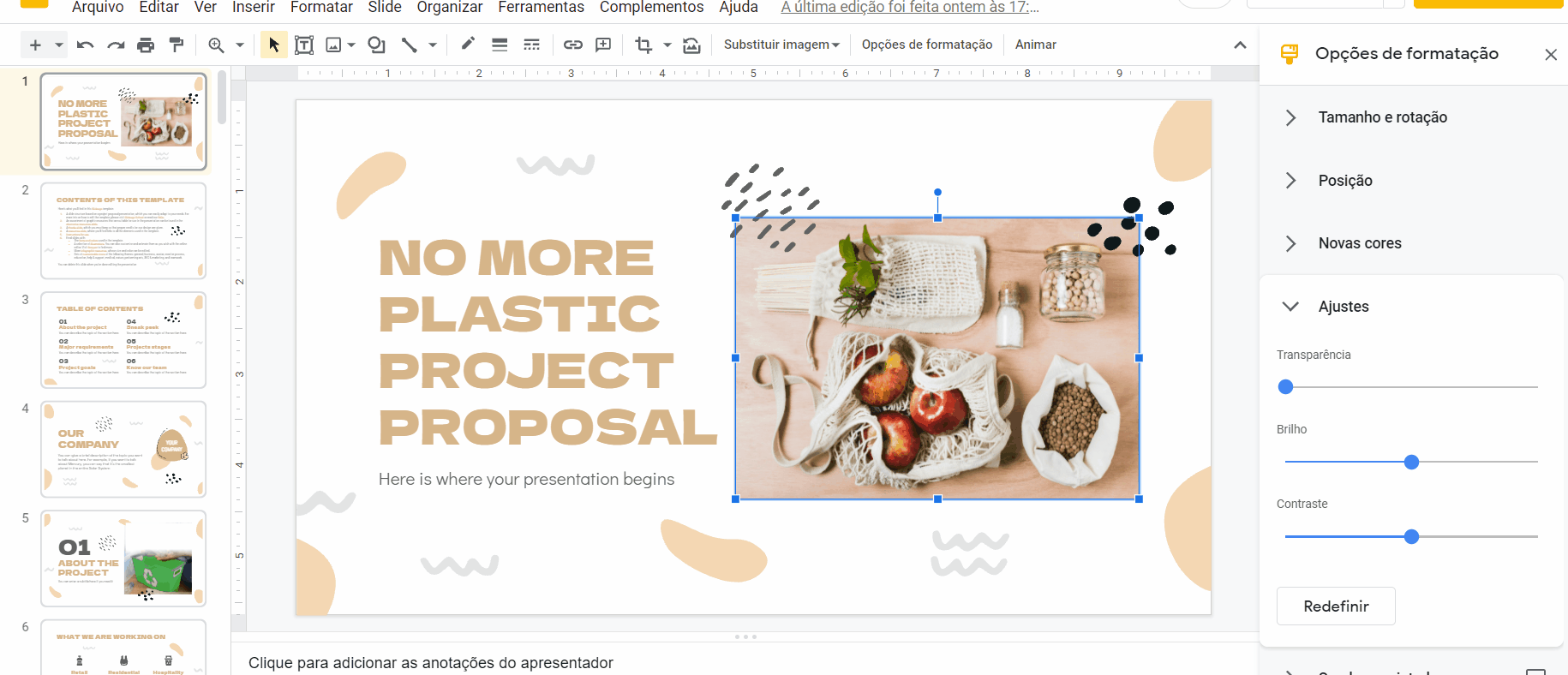
Task: Open the Ver menu
Action: click(206, 8)
